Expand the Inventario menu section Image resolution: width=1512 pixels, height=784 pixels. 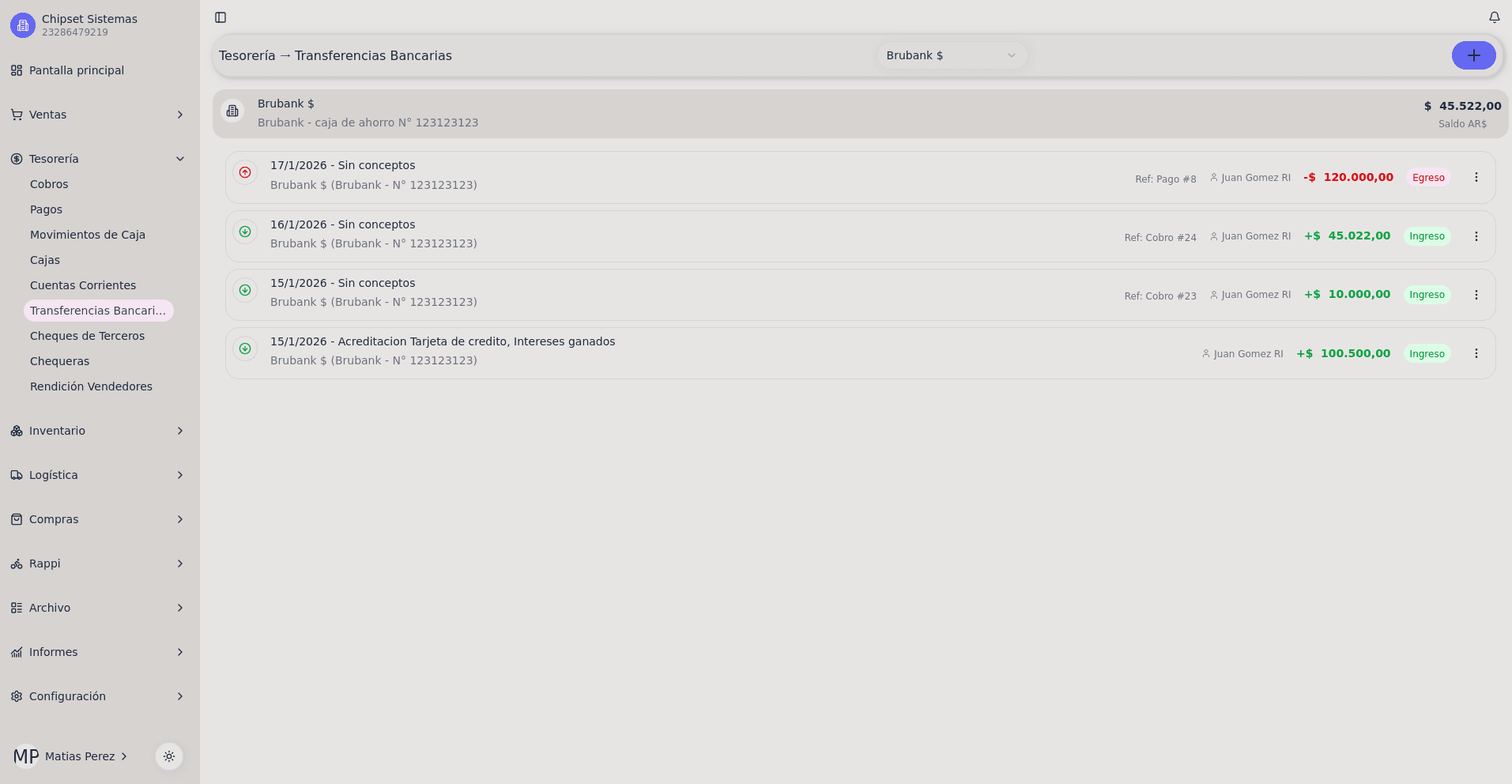(x=100, y=431)
